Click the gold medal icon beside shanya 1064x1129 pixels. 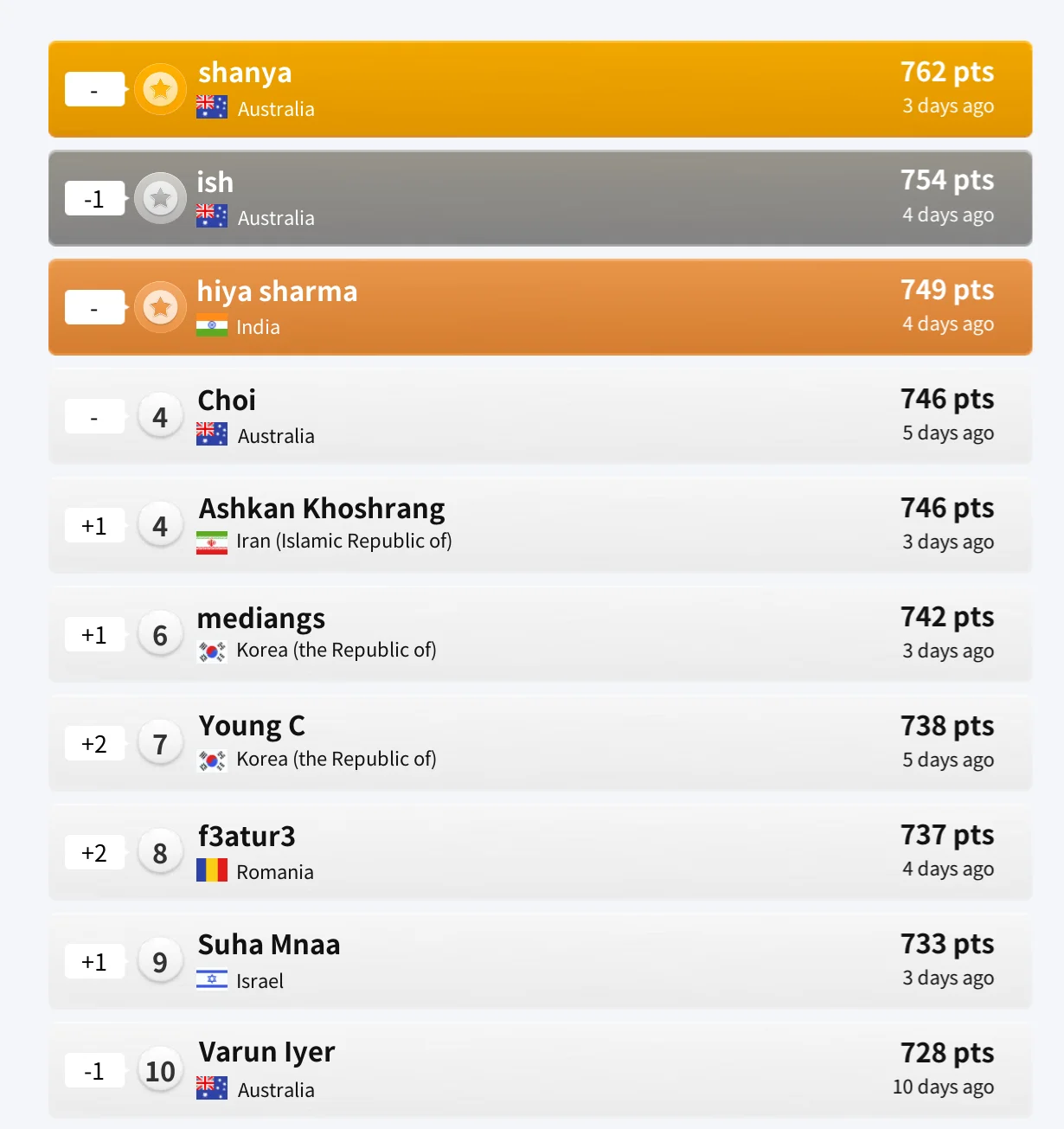pos(160,89)
